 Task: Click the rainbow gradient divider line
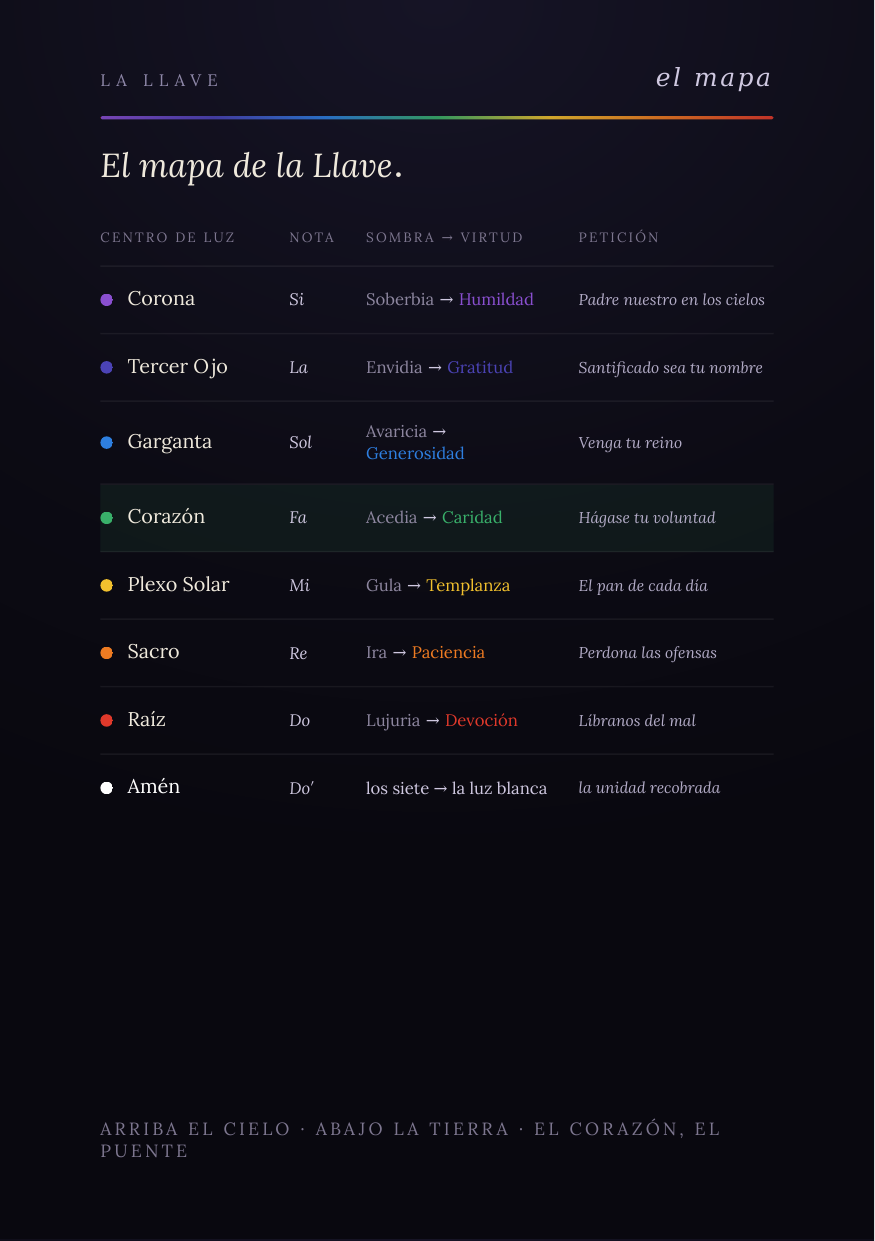click(x=437, y=117)
